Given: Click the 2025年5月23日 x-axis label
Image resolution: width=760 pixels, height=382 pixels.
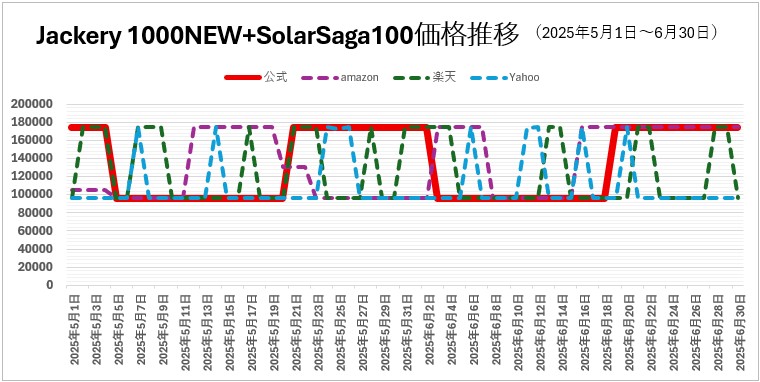Looking at the screenshot, I should (x=319, y=333).
